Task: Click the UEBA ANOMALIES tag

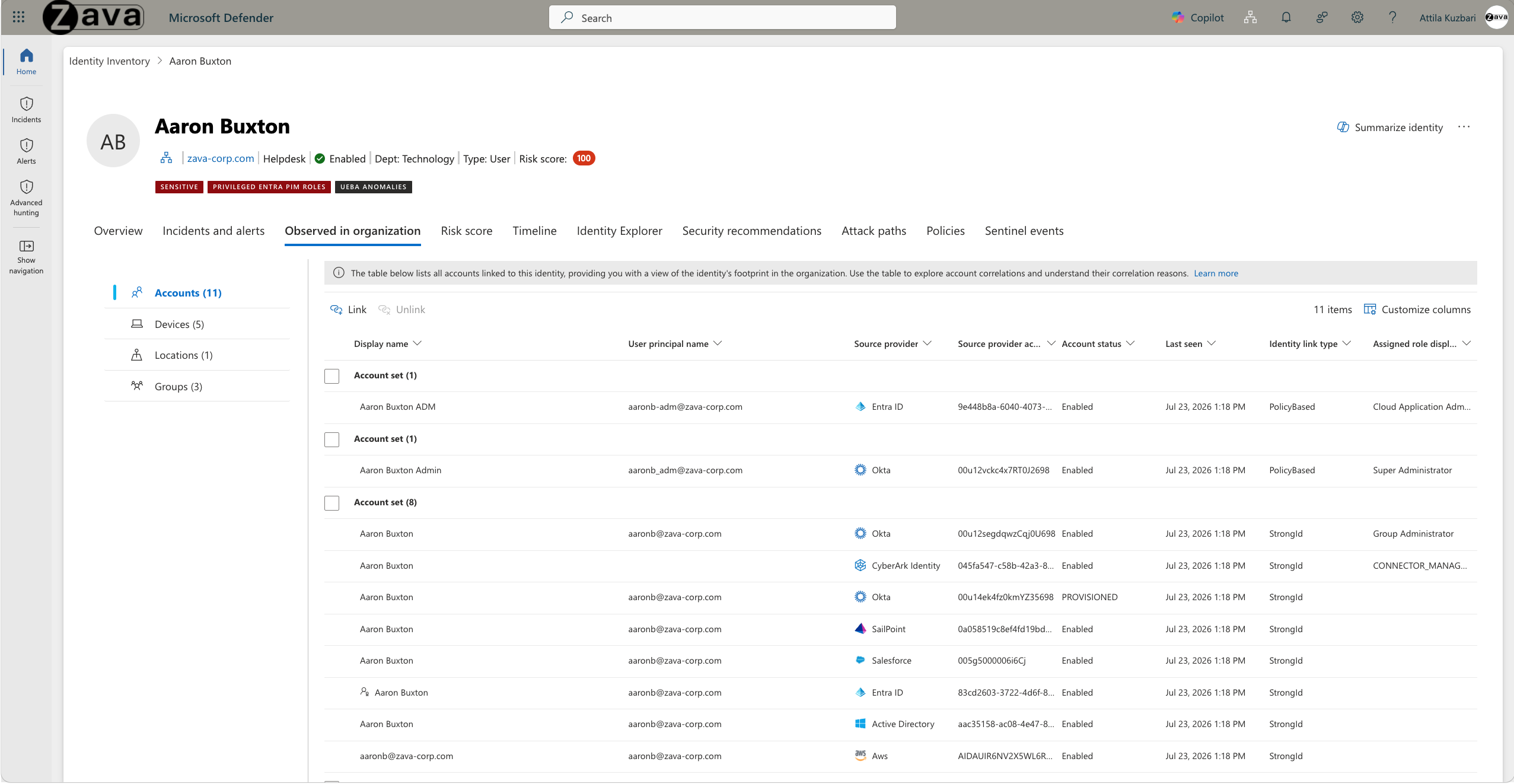Action: pos(374,187)
